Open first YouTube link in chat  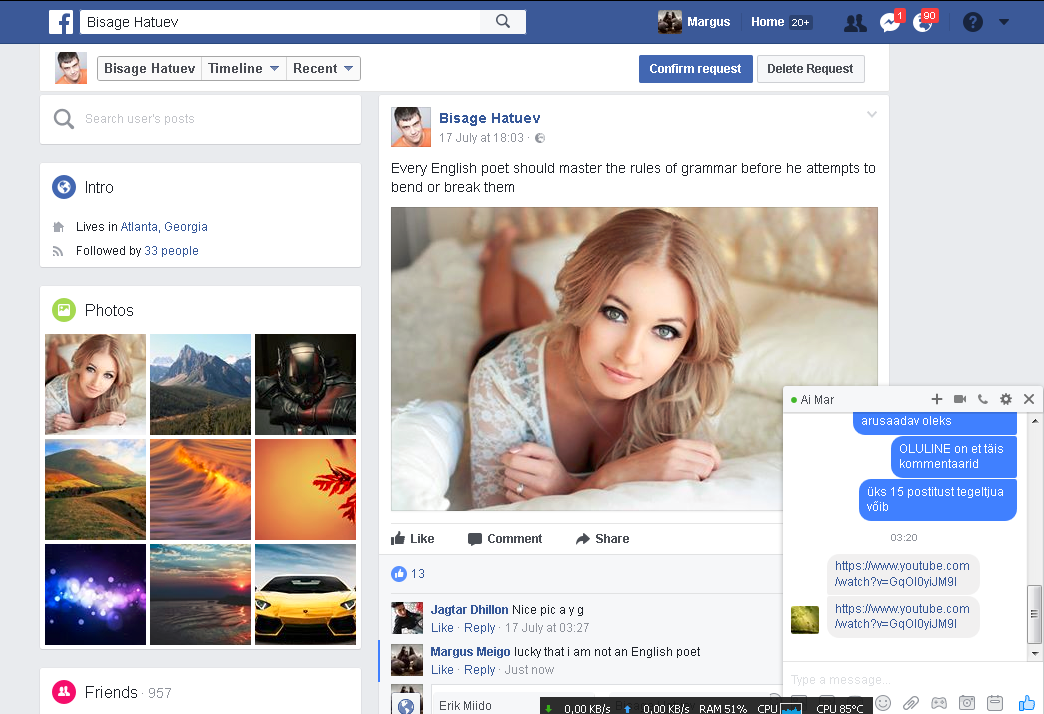pyautogui.click(x=902, y=573)
